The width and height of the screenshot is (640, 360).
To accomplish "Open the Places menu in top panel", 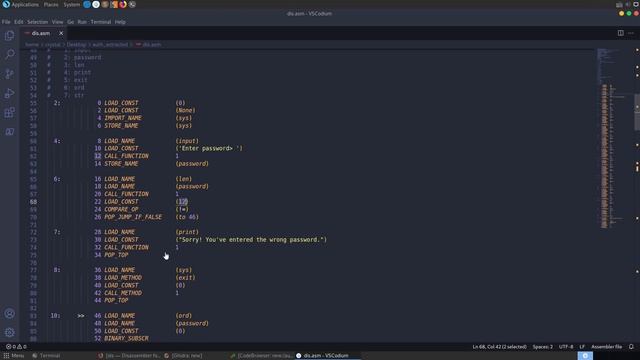I will (51, 4).
